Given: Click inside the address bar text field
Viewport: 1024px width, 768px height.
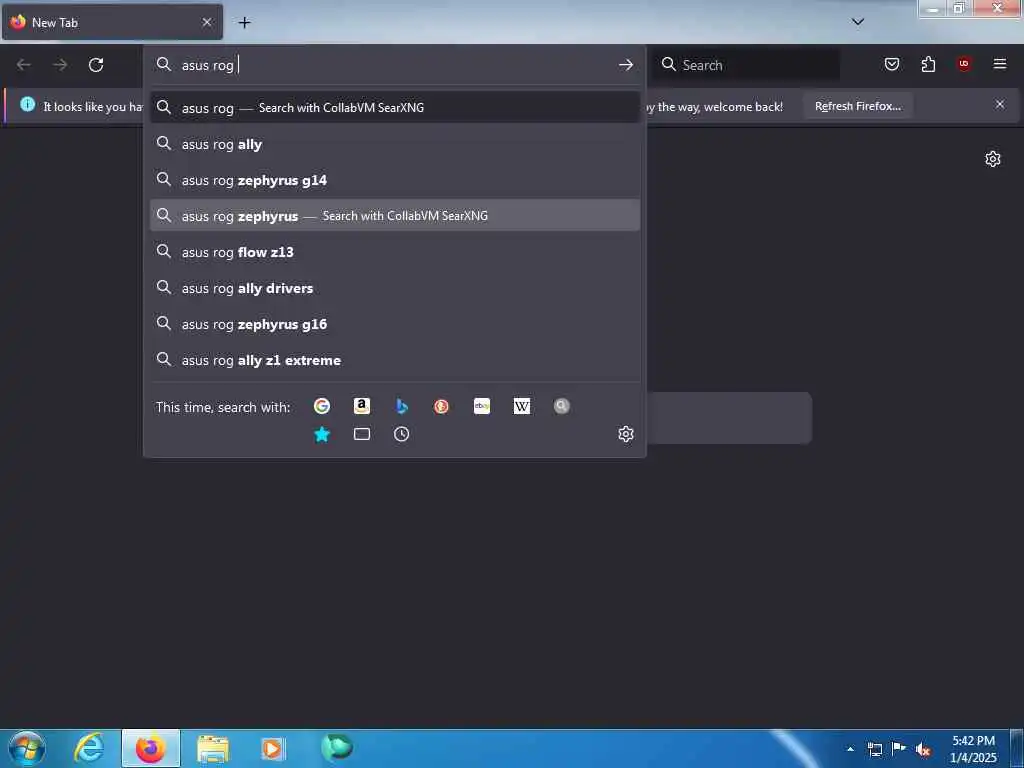Looking at the screenshot, I should (395, 65).
